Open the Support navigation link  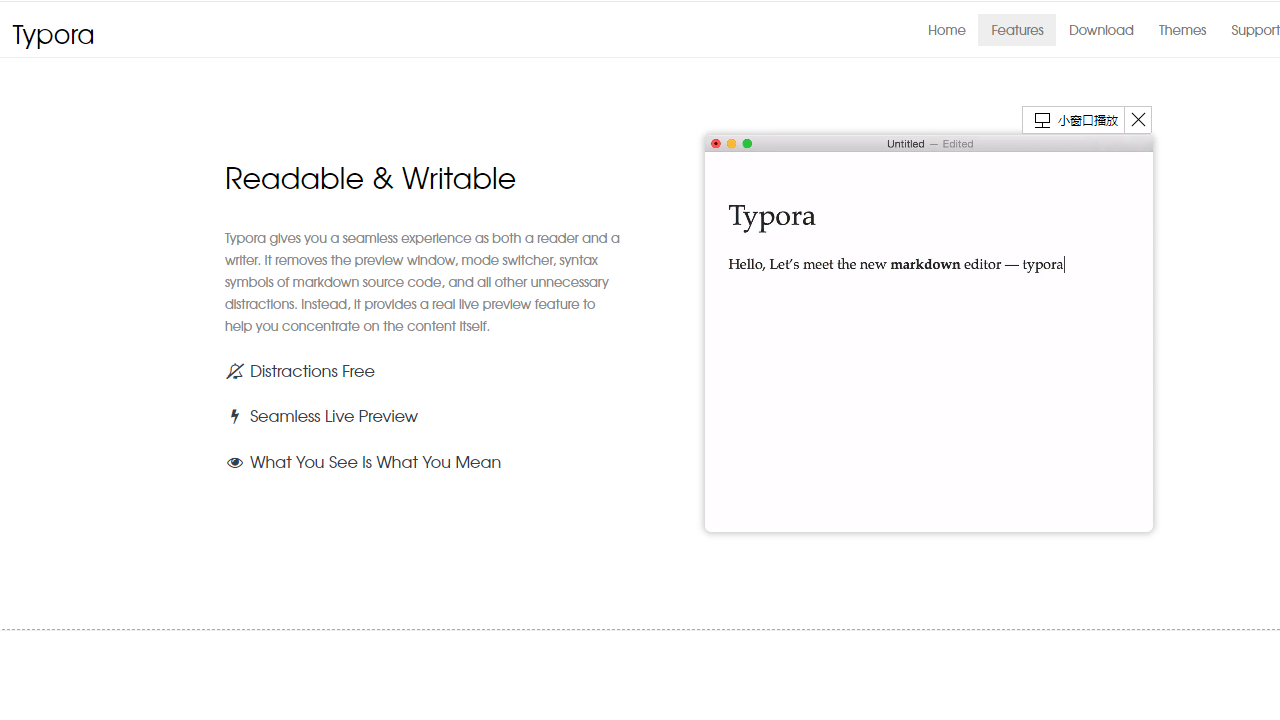(1255, 30)
